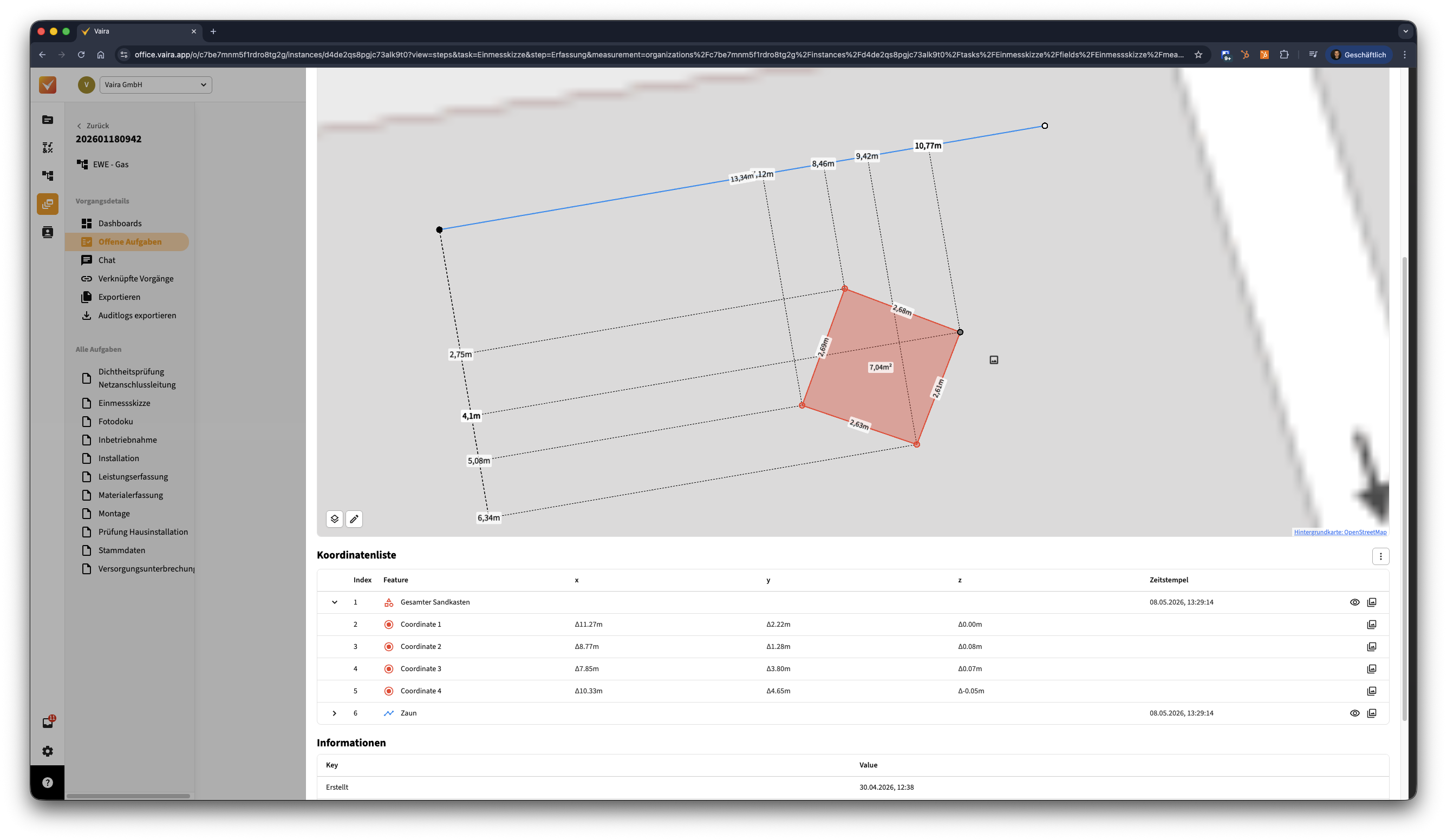
Task: Open the Einmessskizze task
Action: [124, 403]
